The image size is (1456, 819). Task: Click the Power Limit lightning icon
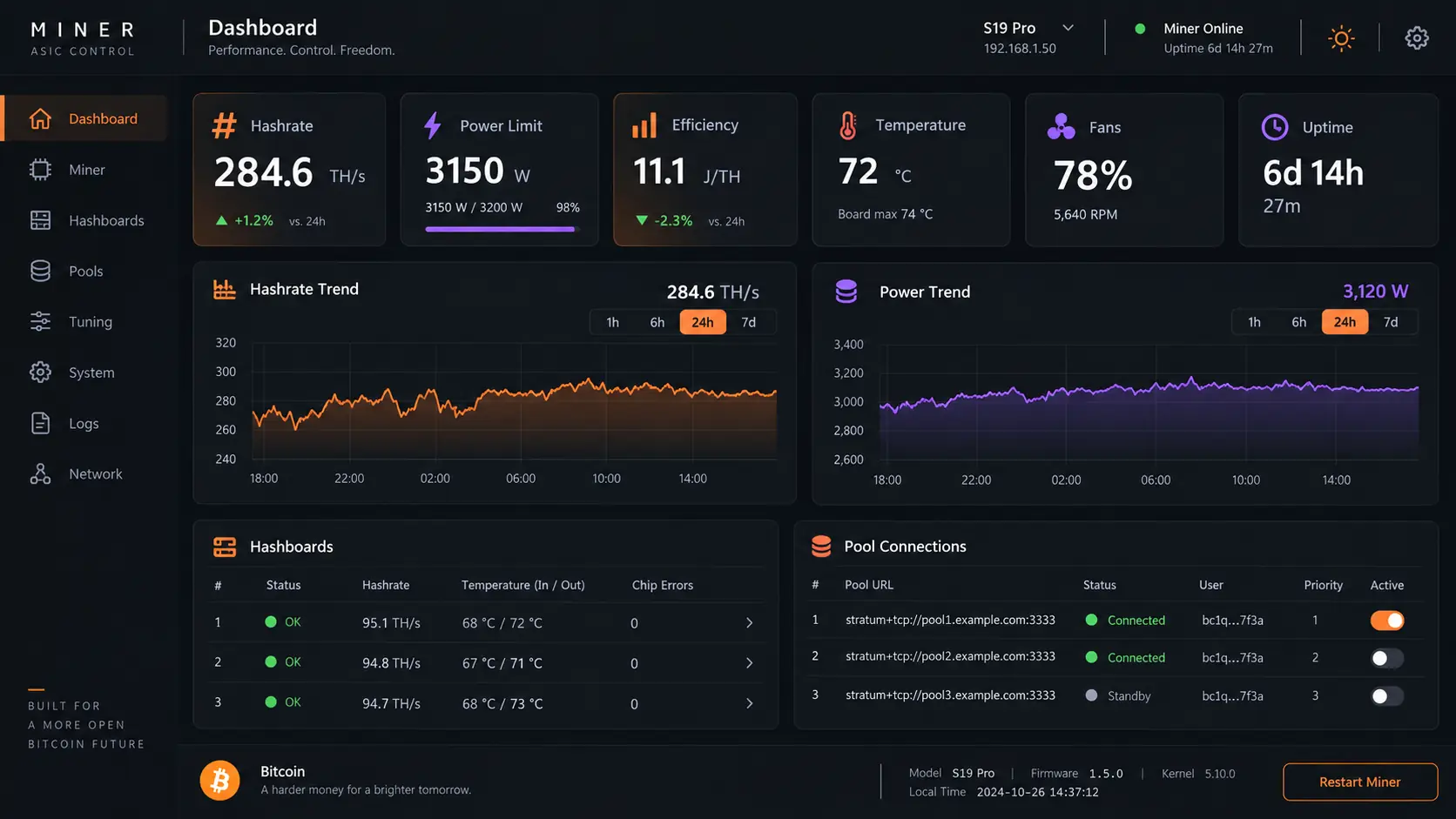coord(433,125)
